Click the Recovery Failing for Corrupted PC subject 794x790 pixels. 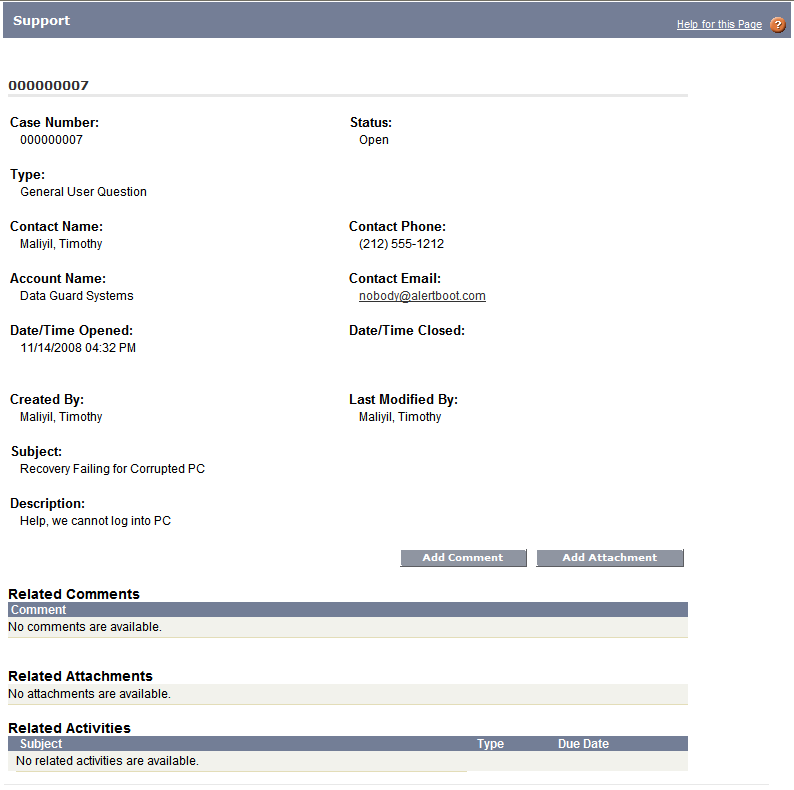coord(112,469)
